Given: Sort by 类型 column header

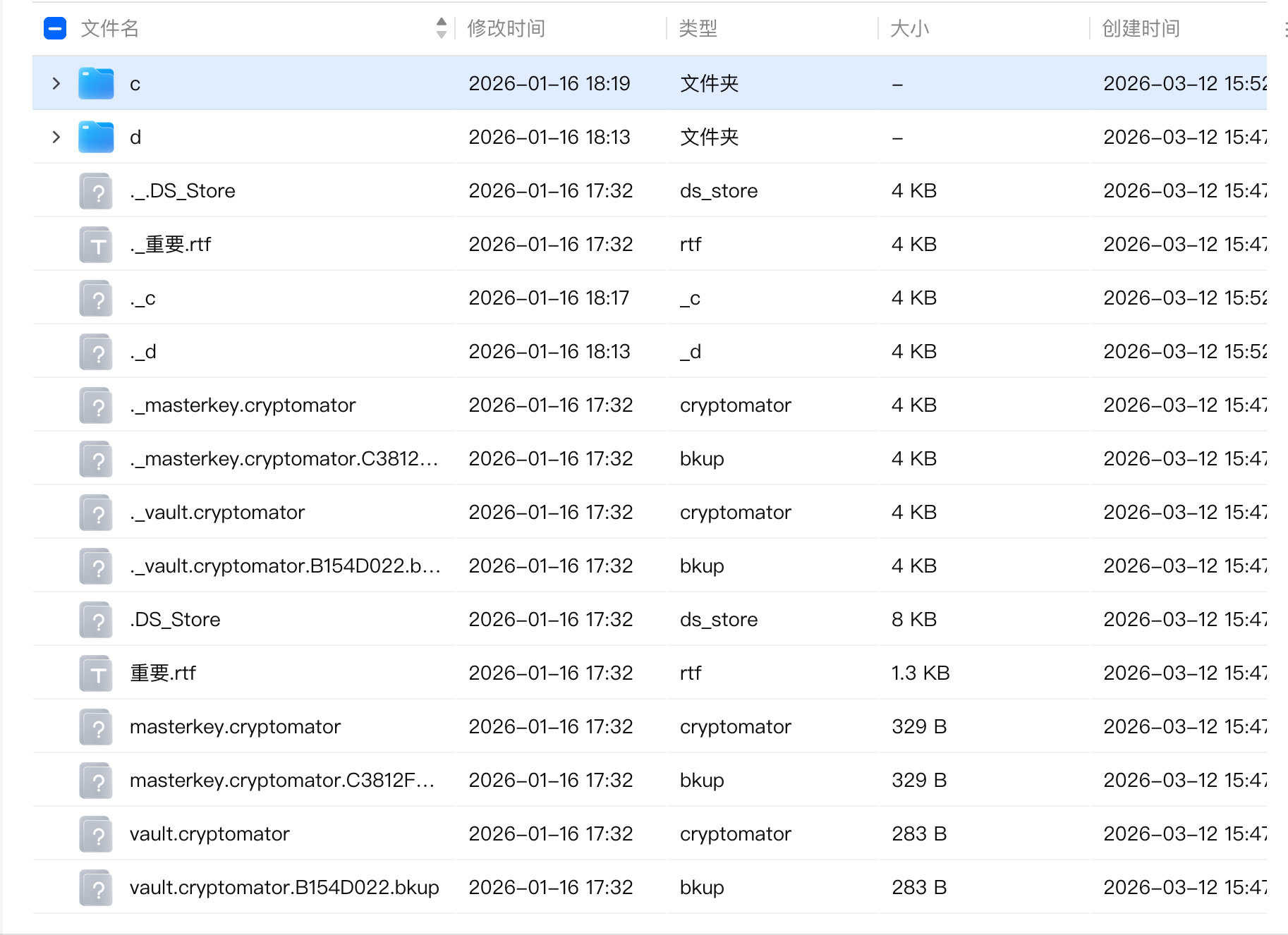Looking at the screenshot, I should (698, 28).
